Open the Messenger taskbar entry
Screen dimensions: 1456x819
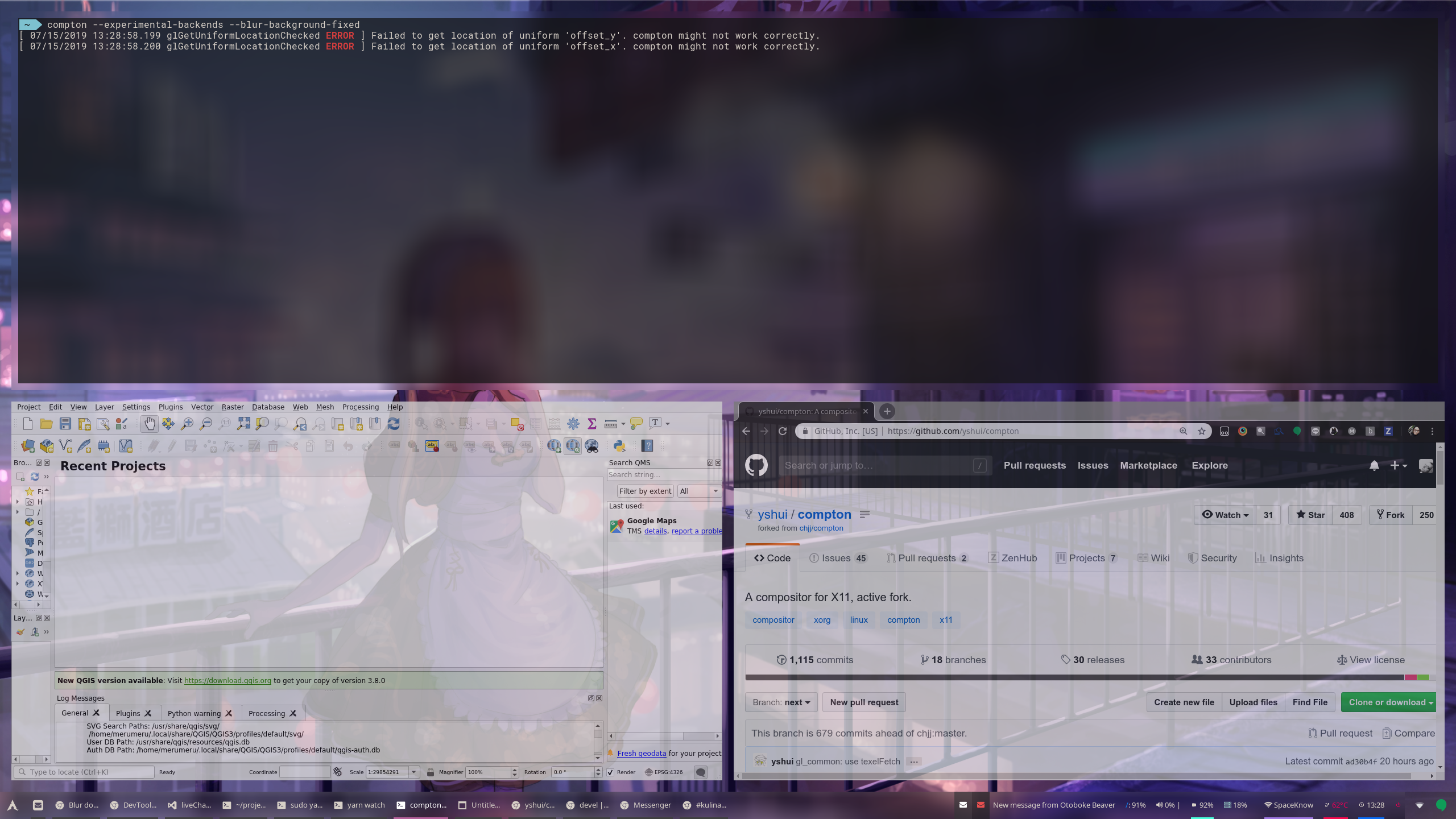[x=646, y=805]
